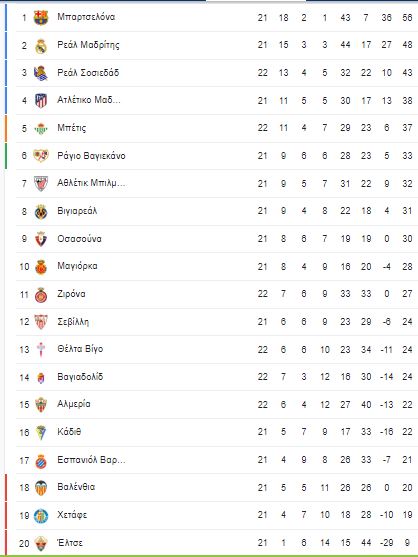This screenshot has width=418, height=557.
Task: Click the Atlético Madrid crest icon
Action: 41,101
